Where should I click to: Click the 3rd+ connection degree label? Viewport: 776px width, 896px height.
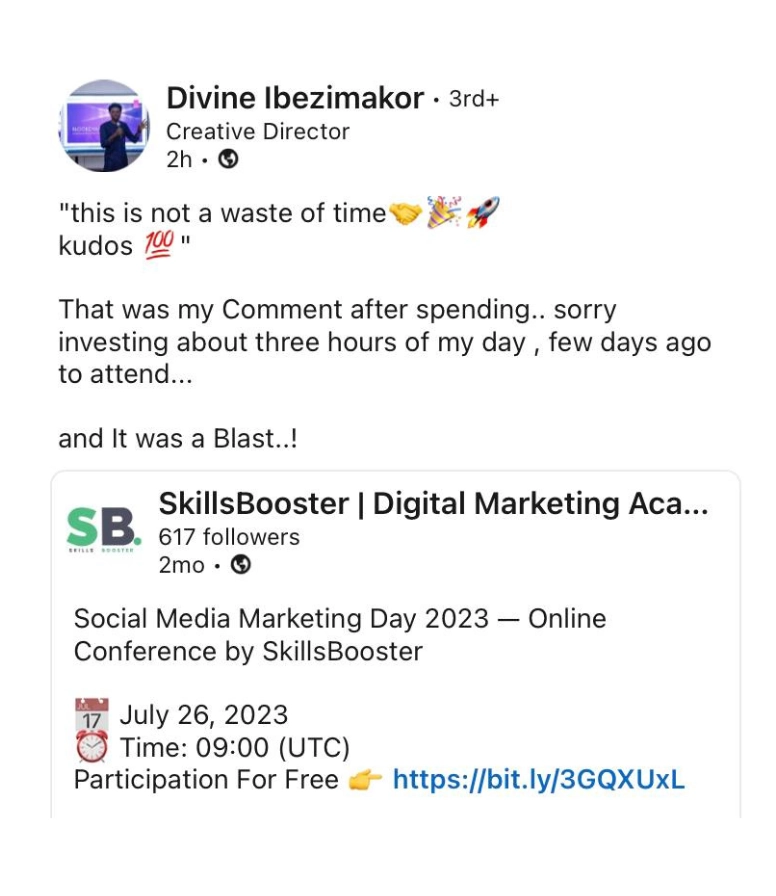pos(473,99)
